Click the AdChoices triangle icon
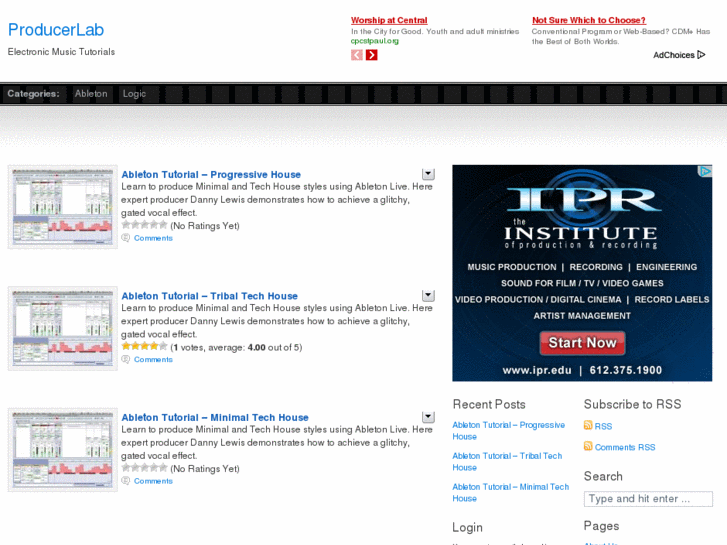Screen dimensions: 727x545 coord(701,55)
